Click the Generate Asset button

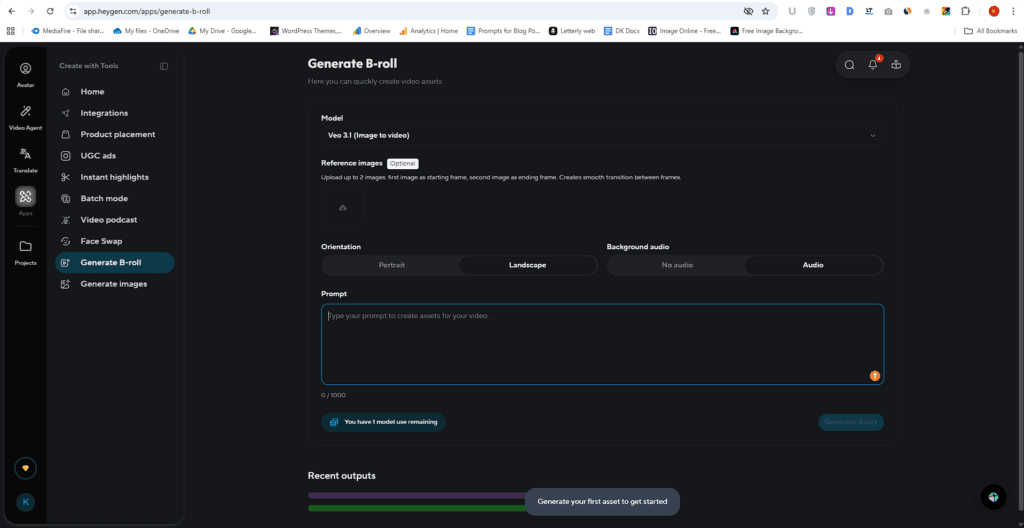(x=850, y=422)
